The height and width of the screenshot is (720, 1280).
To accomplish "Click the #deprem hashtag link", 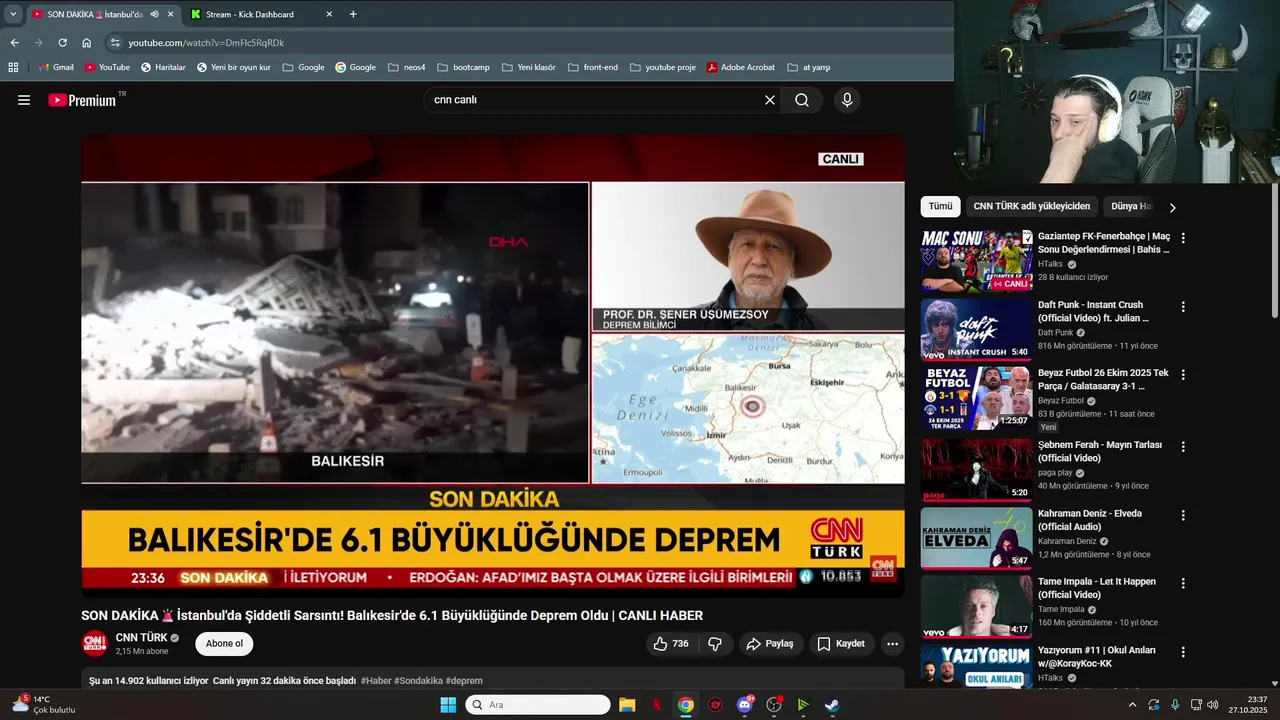I will pos(464,681).
